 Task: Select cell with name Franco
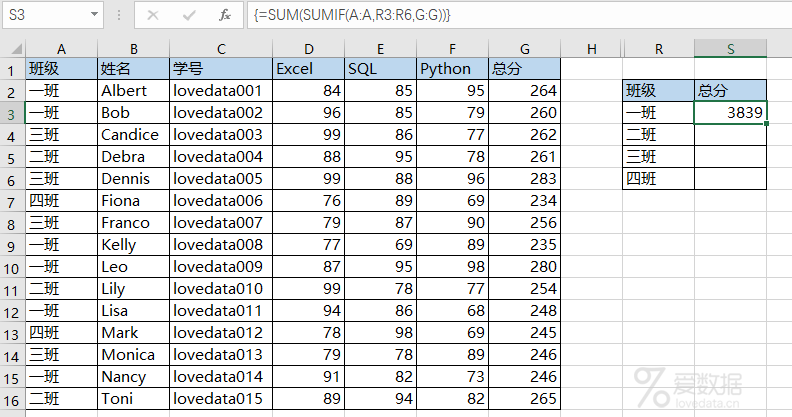(133, 223)
